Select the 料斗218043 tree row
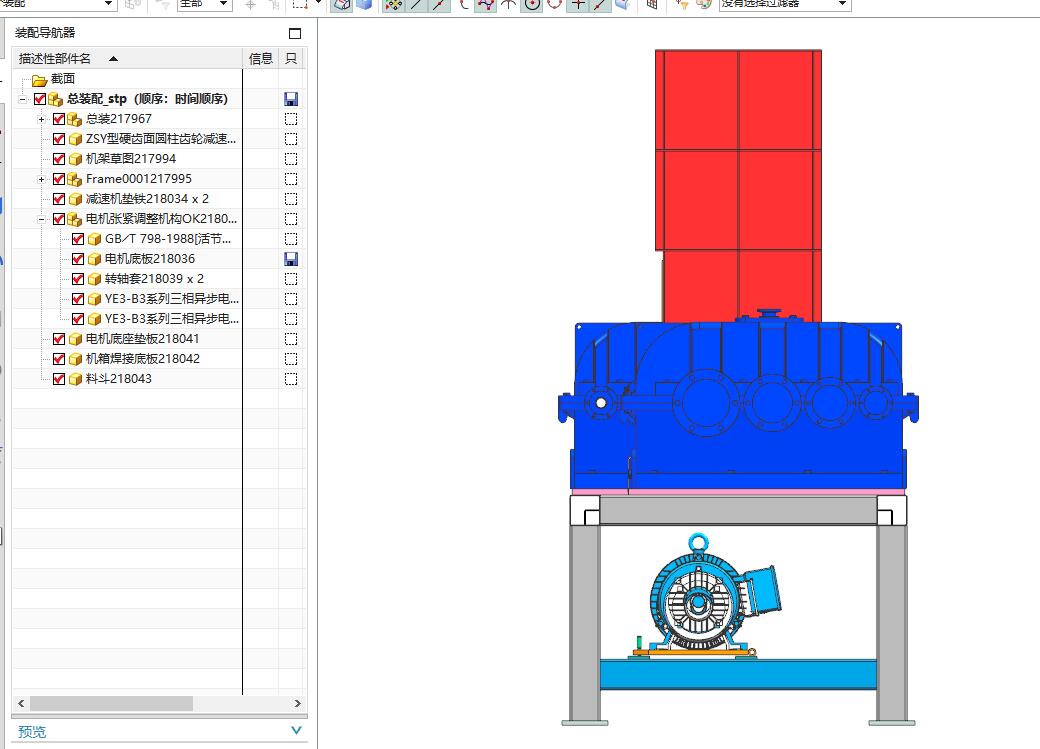1040x749 pixels. (x=119, y=379)
